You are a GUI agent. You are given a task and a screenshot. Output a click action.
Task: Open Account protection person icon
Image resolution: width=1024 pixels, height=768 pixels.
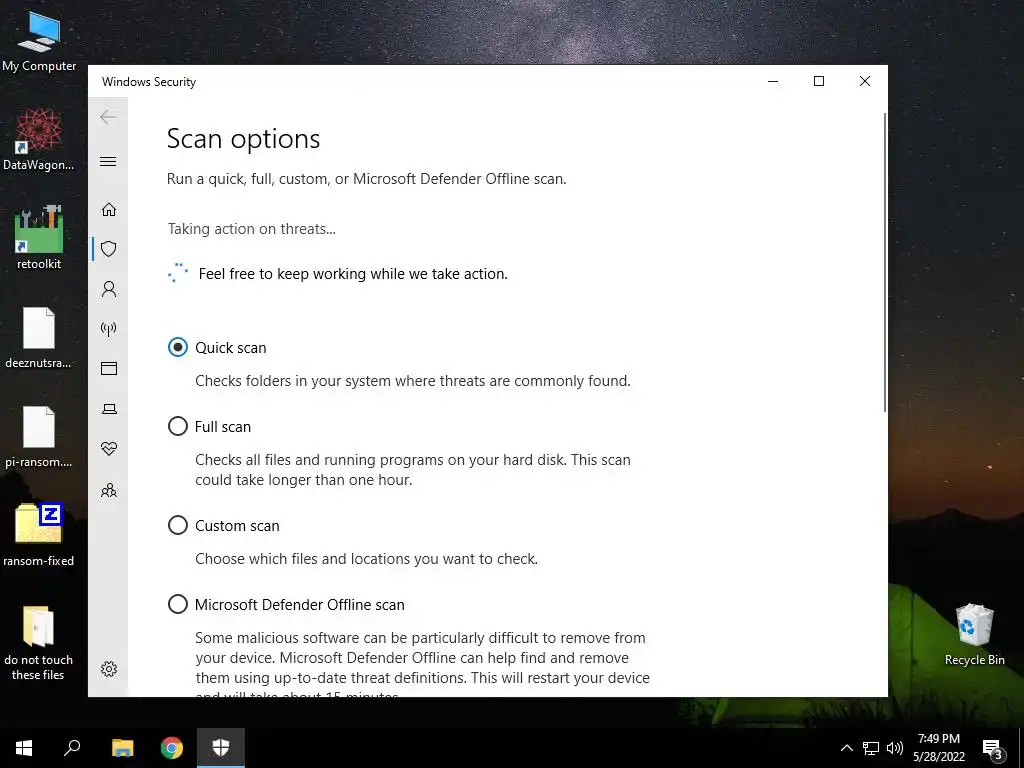click(x=108, y=289)
